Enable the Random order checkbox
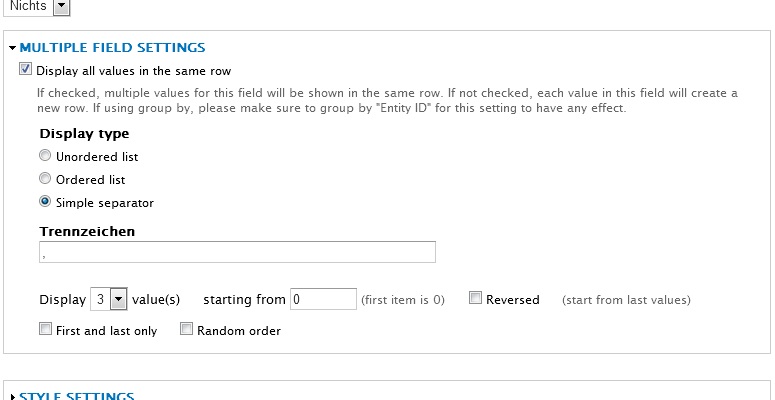 point(186,329)
